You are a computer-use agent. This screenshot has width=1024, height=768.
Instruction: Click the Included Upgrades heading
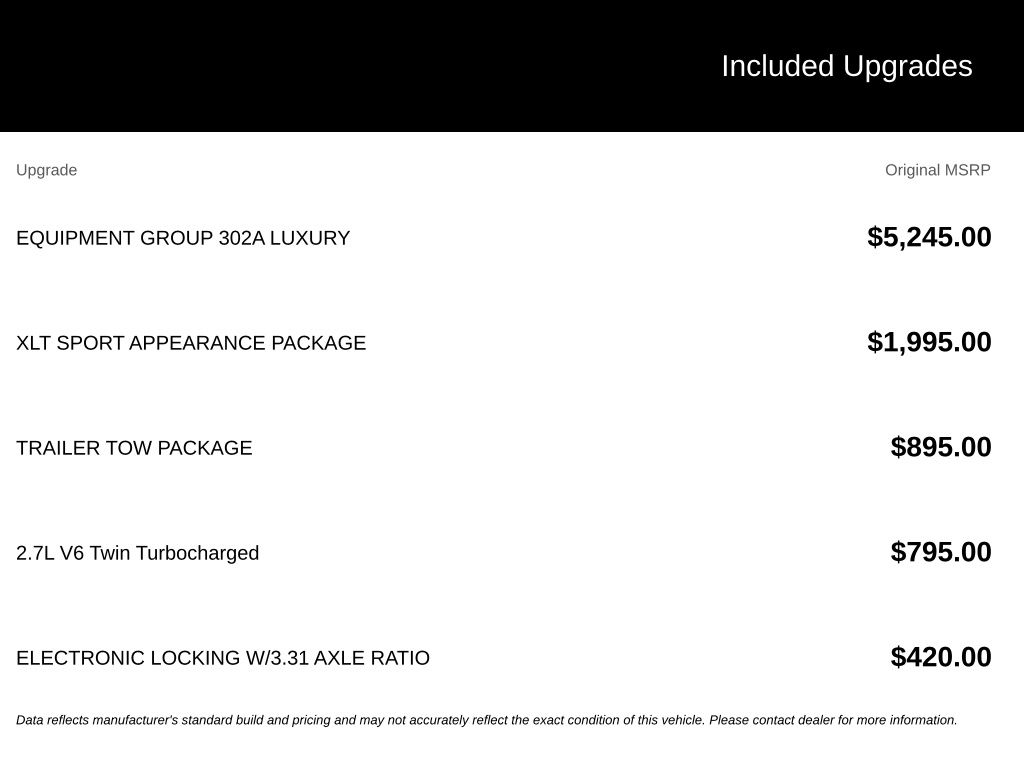click(846, 67)
